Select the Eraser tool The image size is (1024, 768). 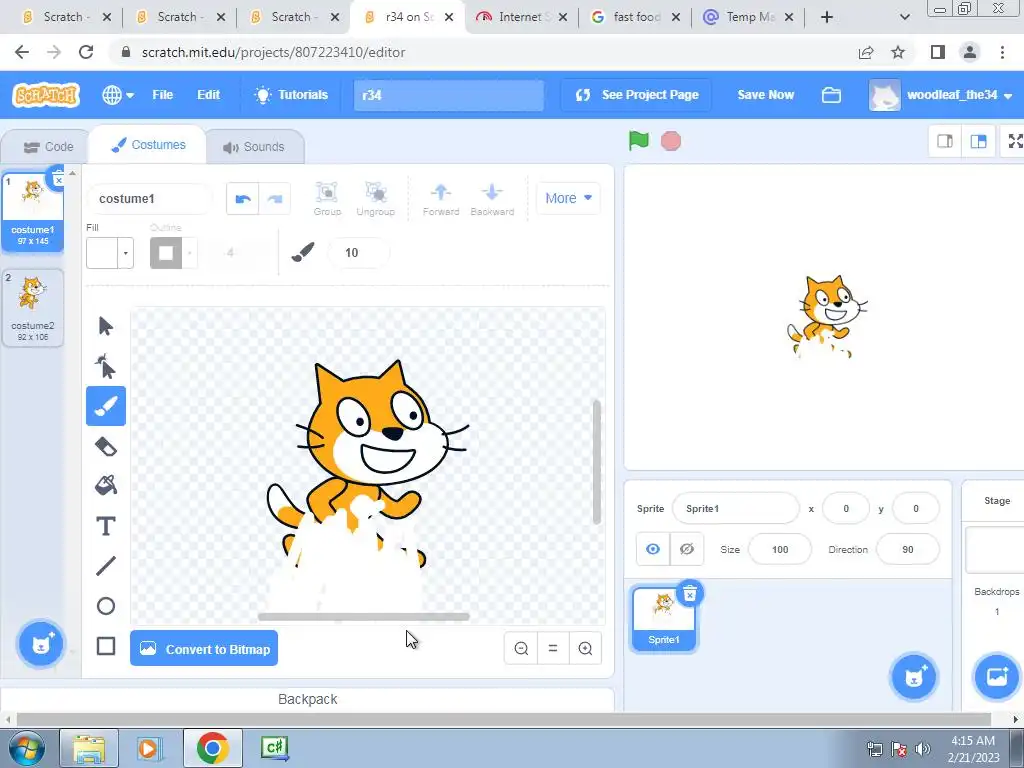click(106, 446)
